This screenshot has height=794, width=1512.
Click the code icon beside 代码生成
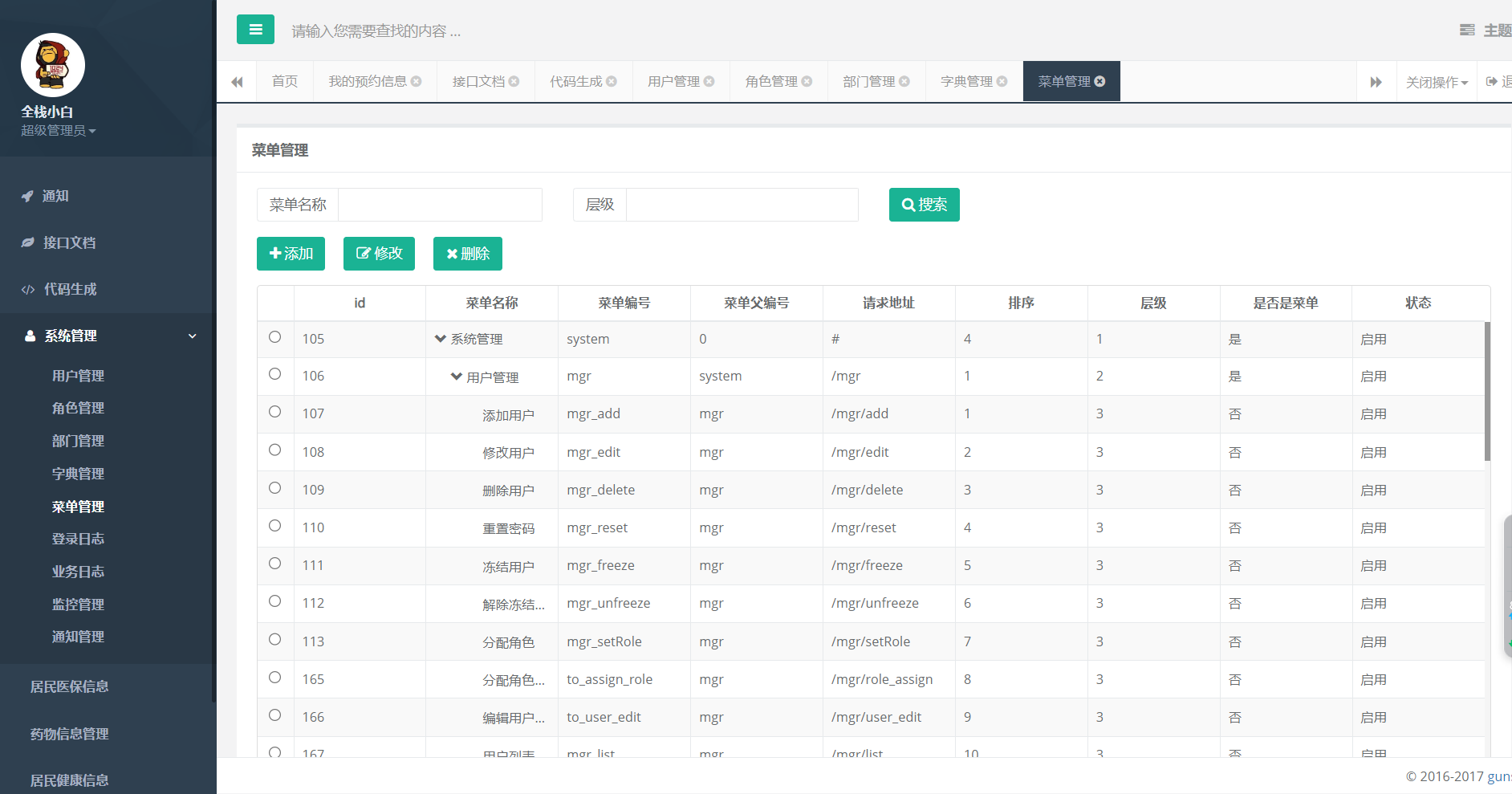click(x=28, y=290)
